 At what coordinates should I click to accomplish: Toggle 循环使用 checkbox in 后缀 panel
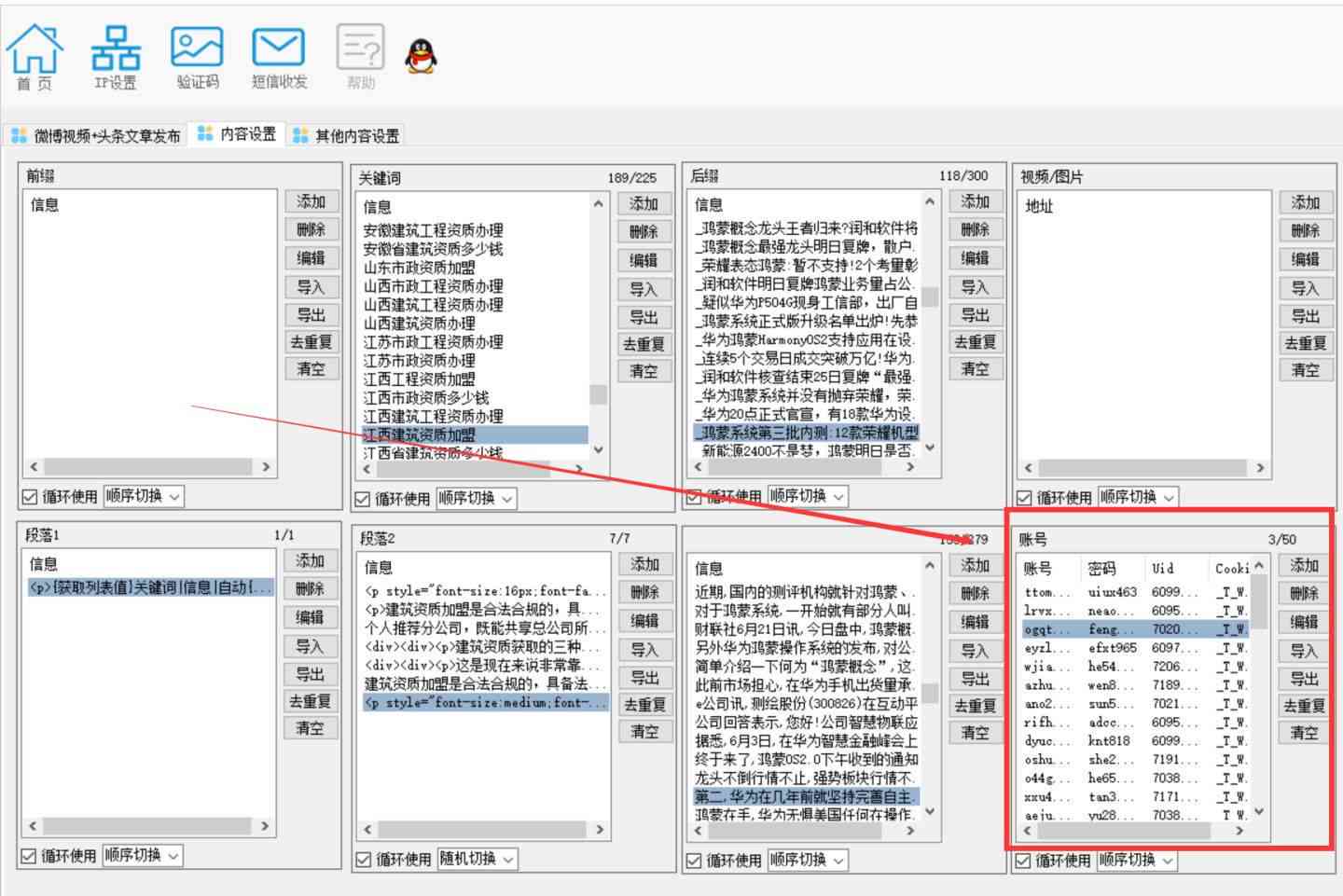[694, 496]
